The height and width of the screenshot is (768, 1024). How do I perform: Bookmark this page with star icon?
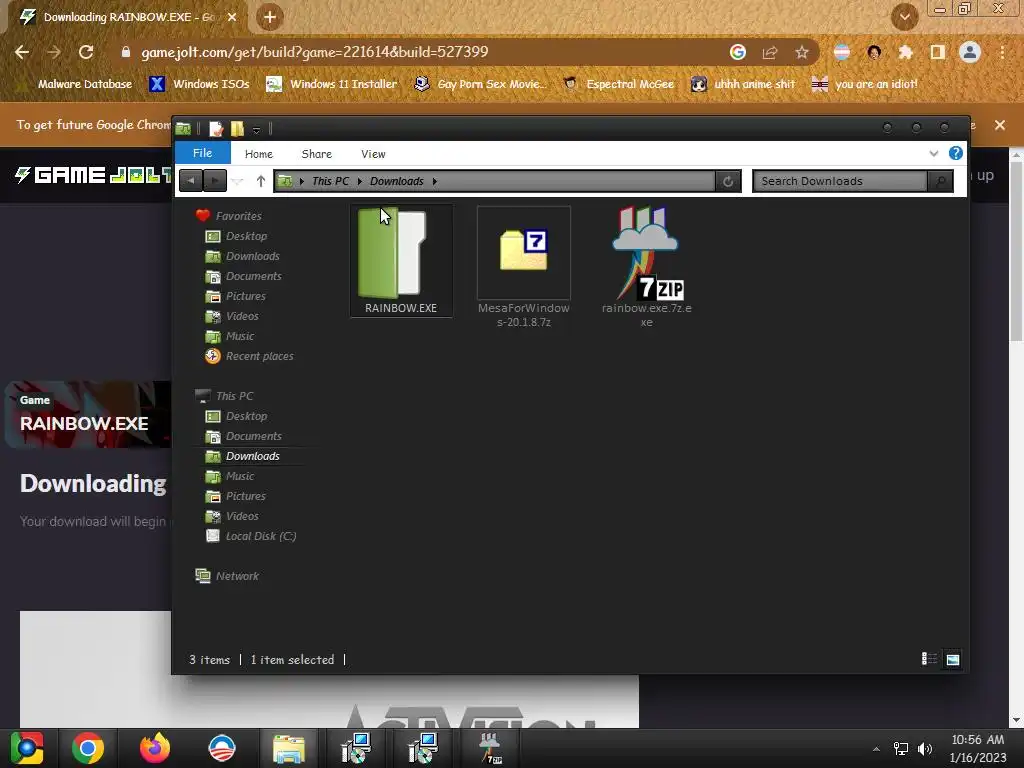point(802,52)
